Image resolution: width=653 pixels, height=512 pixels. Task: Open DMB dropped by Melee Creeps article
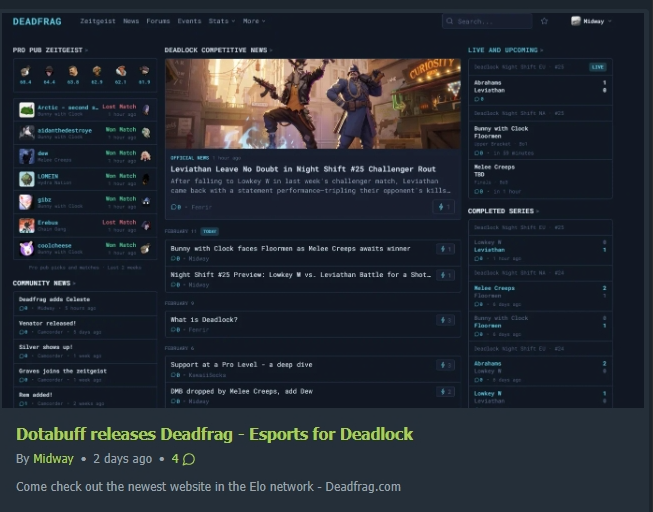(242, 392)
